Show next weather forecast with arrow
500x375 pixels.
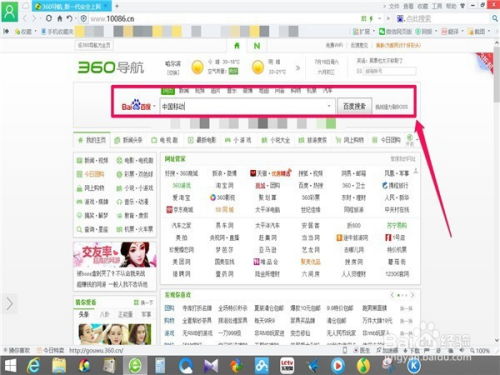298,68
